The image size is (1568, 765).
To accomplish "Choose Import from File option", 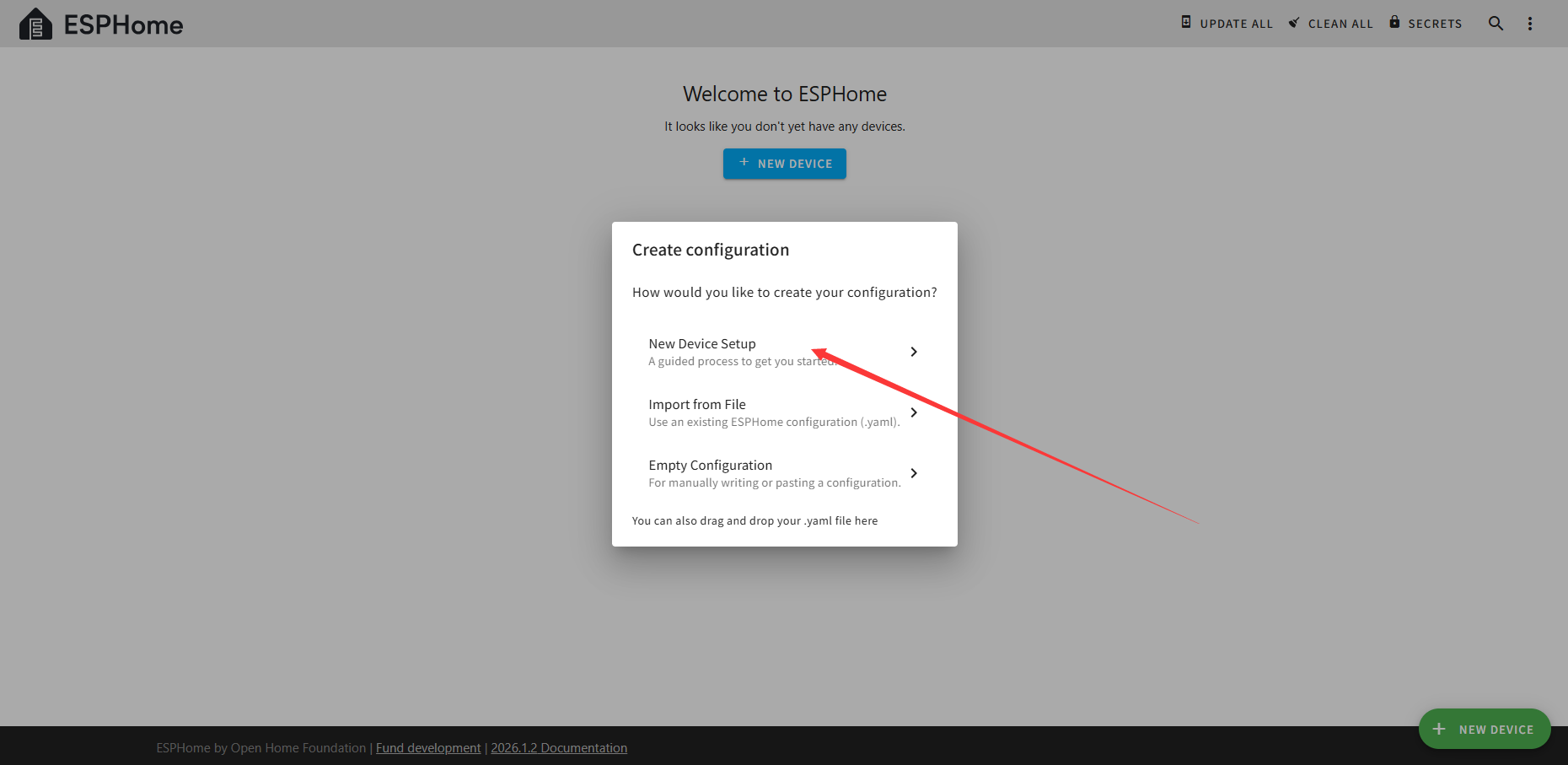I will (697, 405).
